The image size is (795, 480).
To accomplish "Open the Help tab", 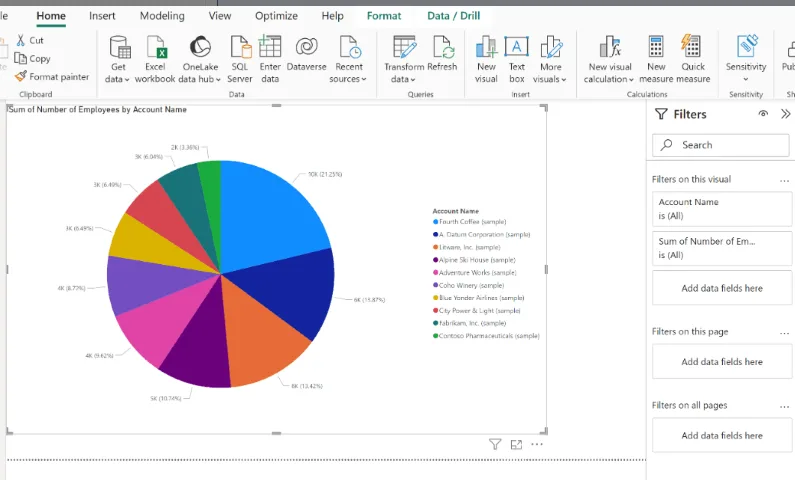I will pos(332,16).
